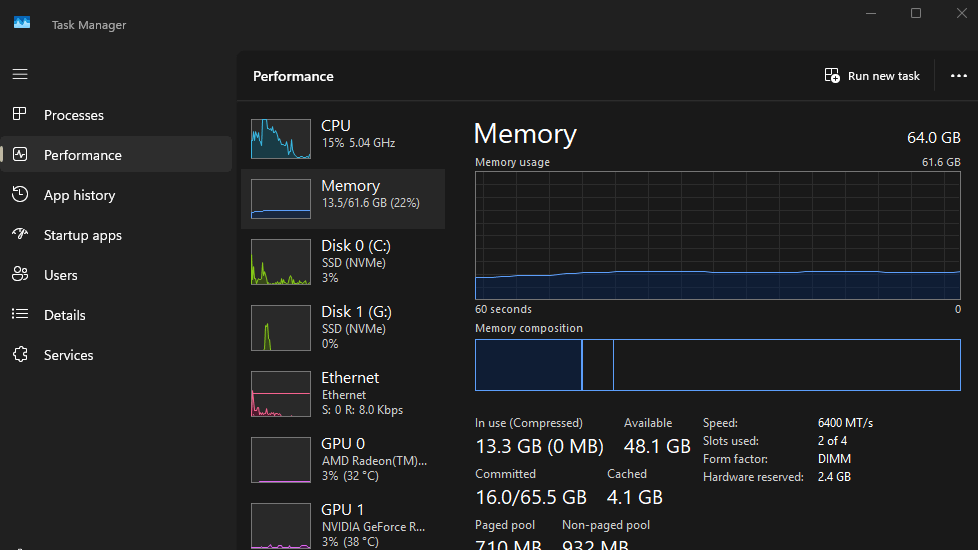Go to the Processes page
Screen dimensions: 978x550
[117, 115]
